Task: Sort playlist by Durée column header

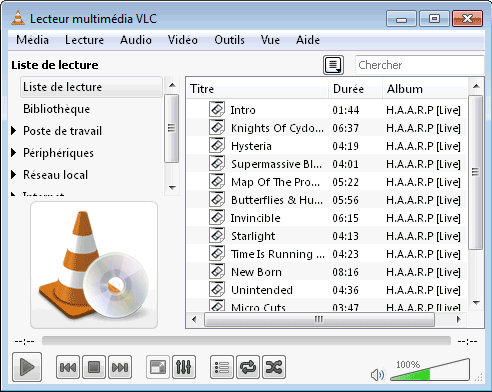Action: [x=355, y=89]
